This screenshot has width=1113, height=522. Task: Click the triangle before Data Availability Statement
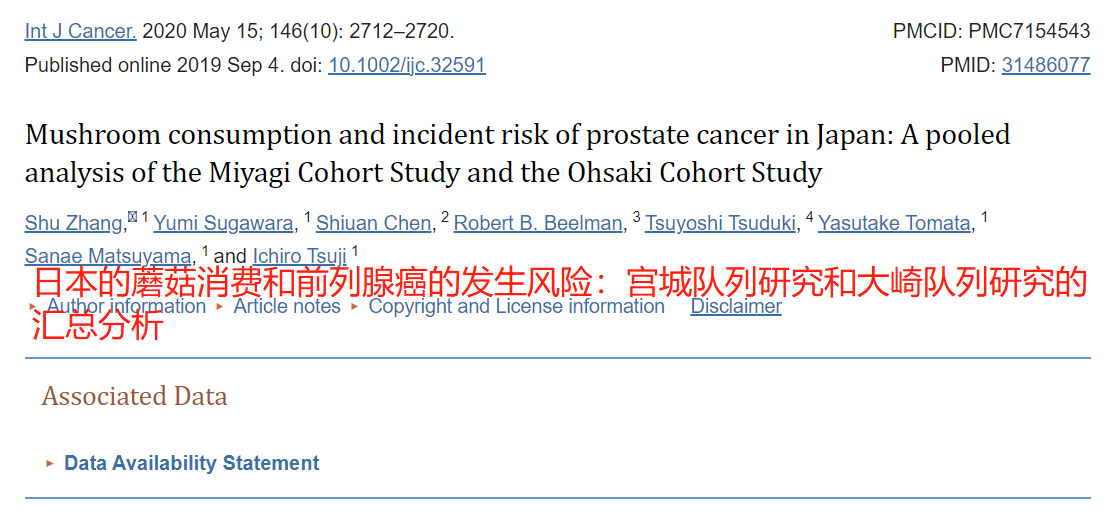click(50, 464)
